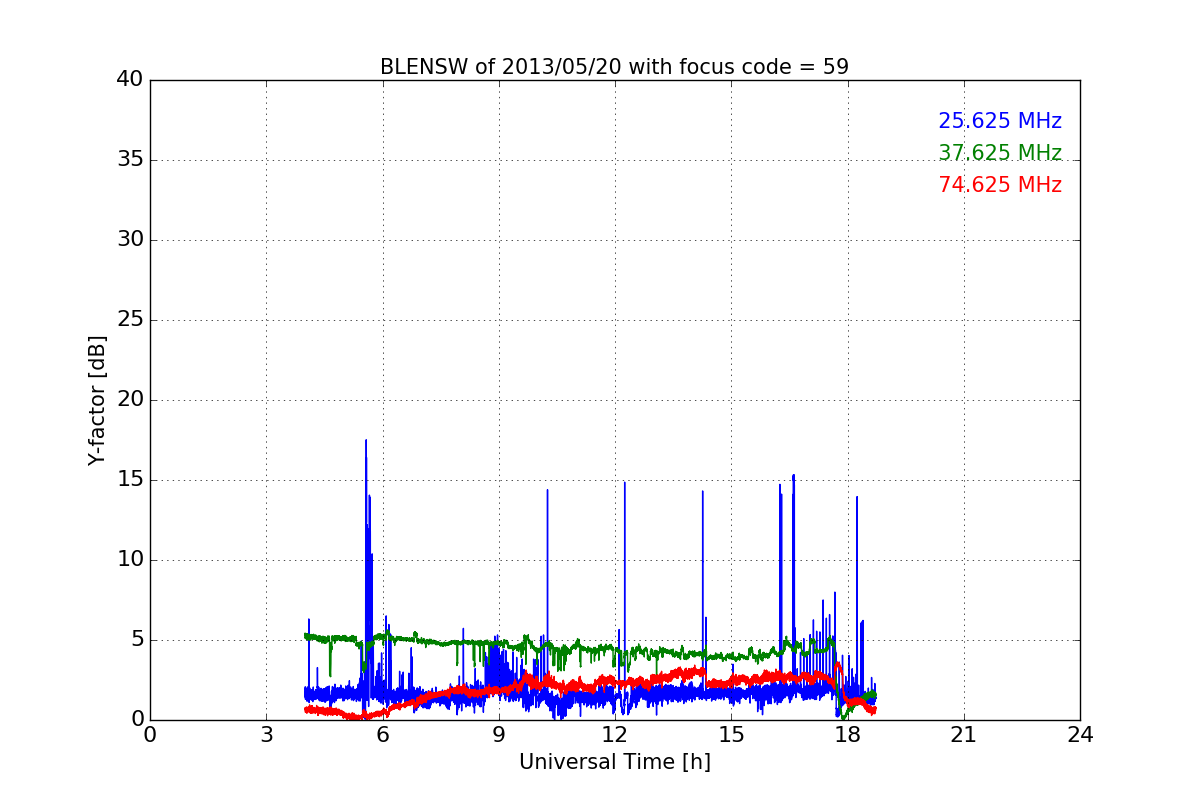
Task: Click the y-axis tick label 35
Action: (130, 160)
